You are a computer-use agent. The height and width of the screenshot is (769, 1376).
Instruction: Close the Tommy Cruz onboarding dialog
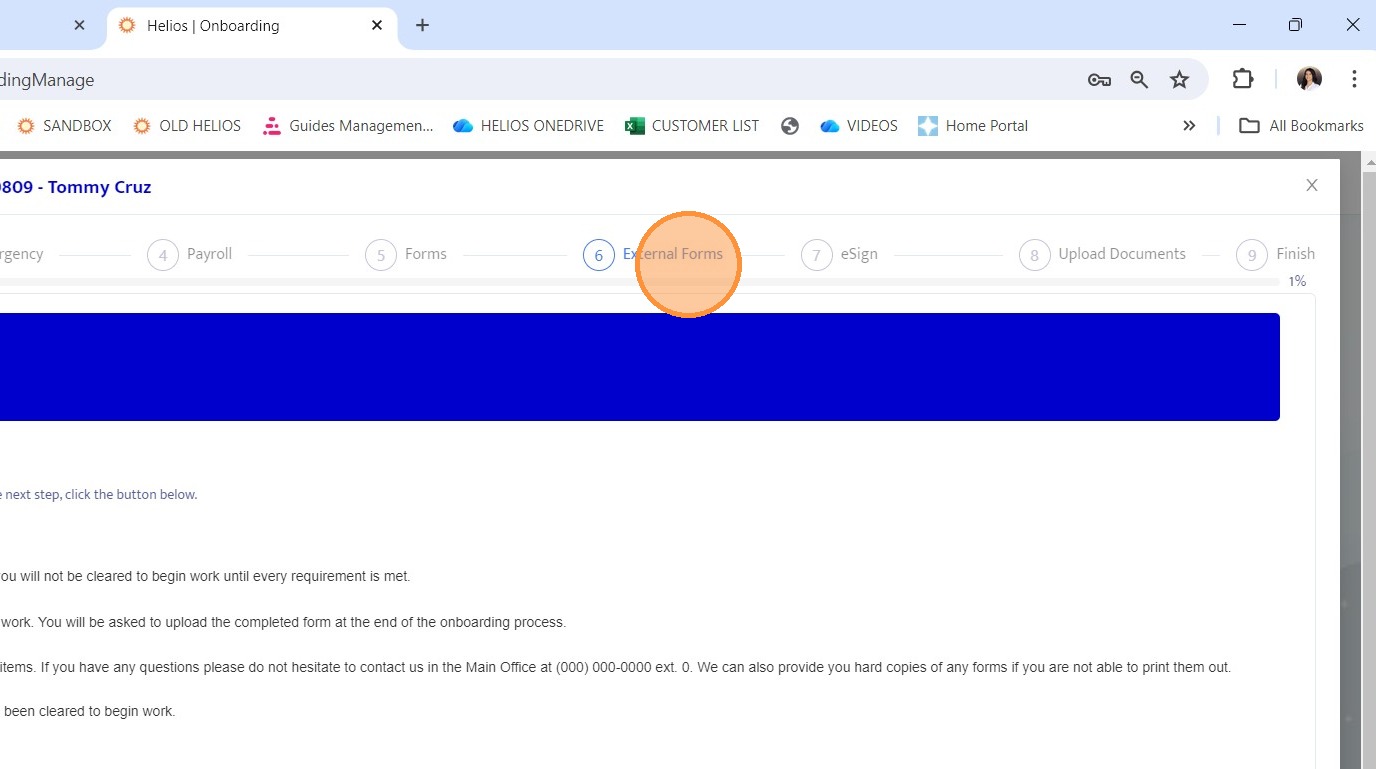1312,185
